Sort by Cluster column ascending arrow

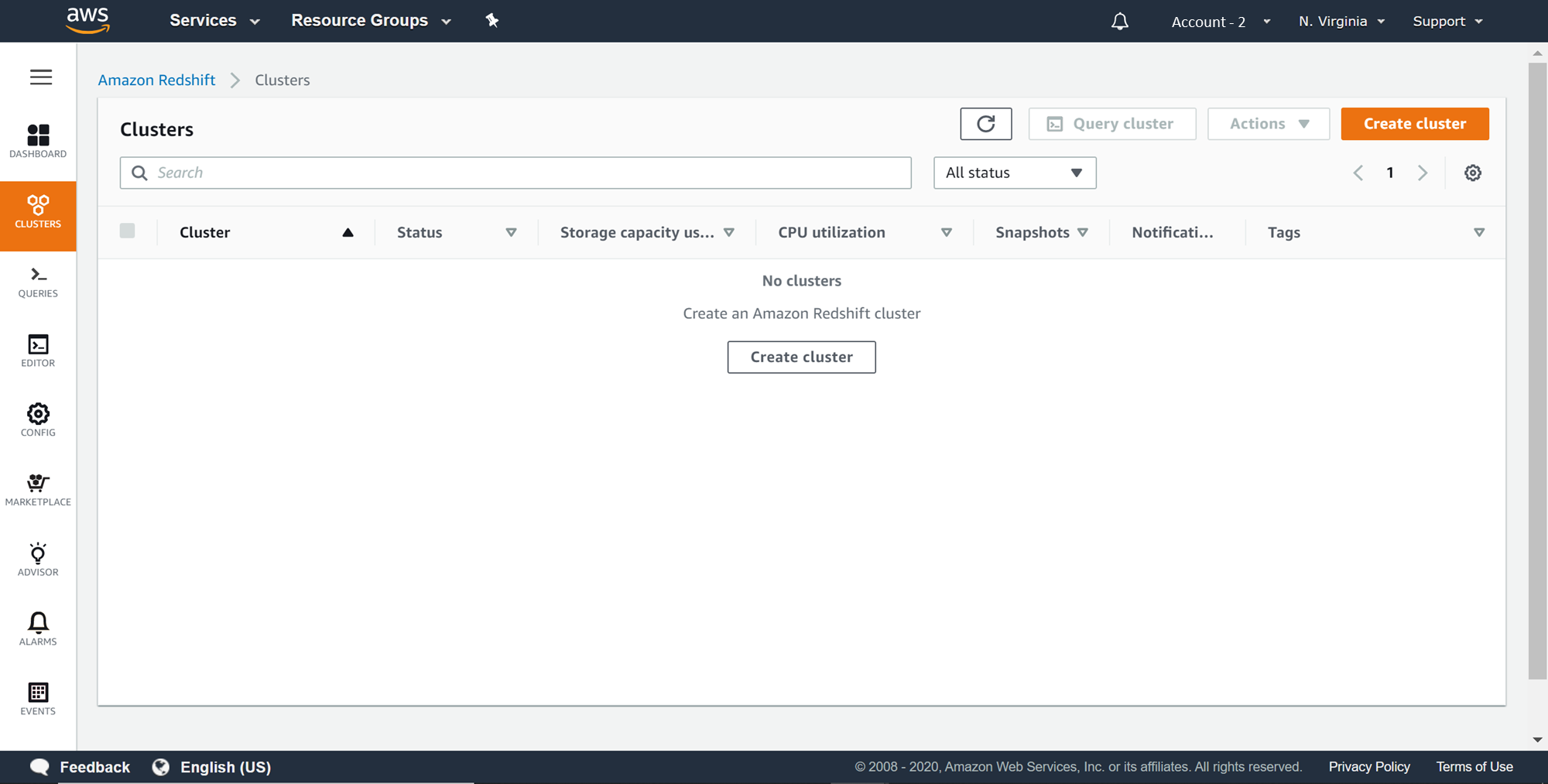348,232
